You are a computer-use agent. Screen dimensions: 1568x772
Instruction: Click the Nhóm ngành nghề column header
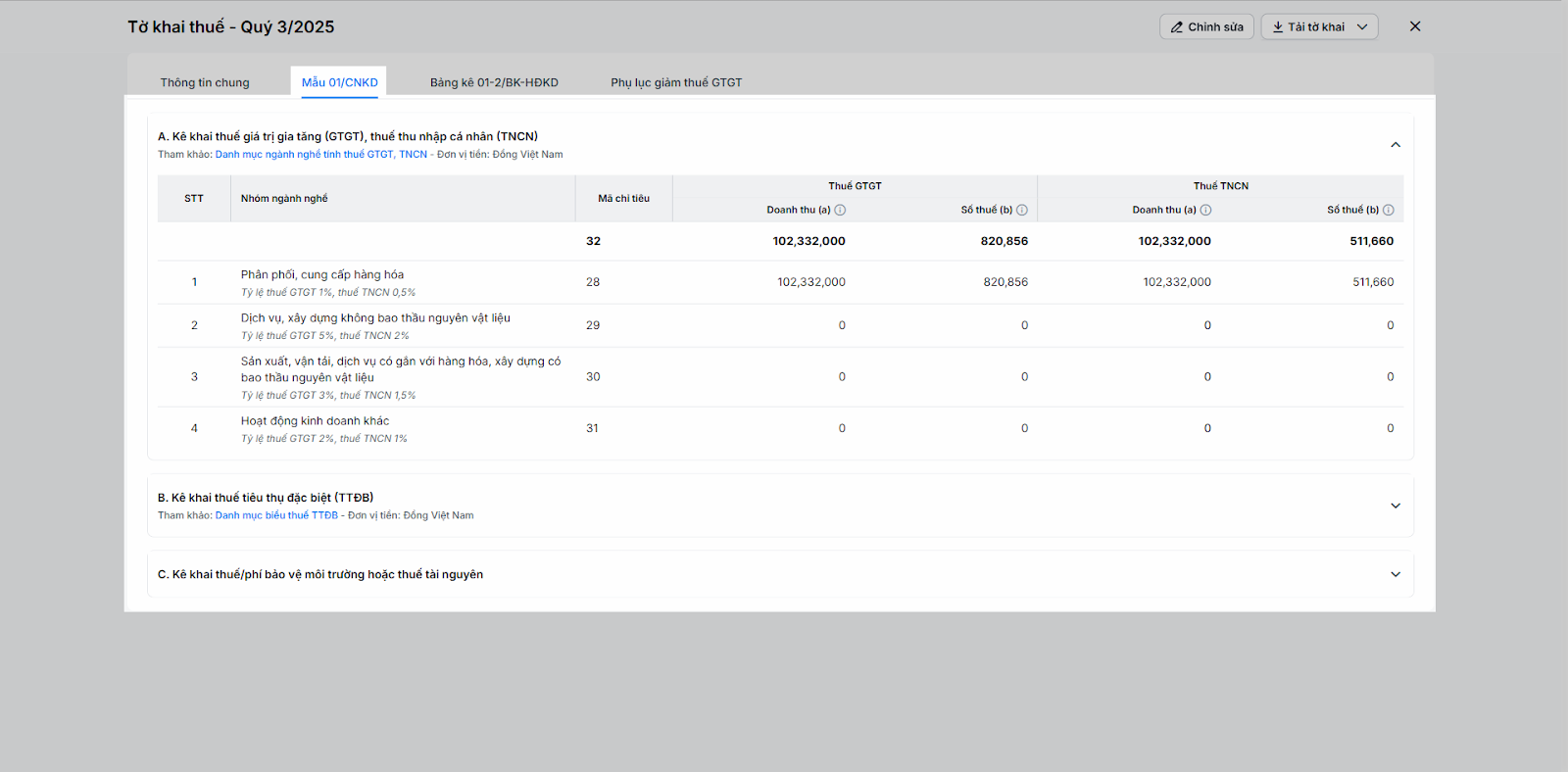[x=284, y=198]
